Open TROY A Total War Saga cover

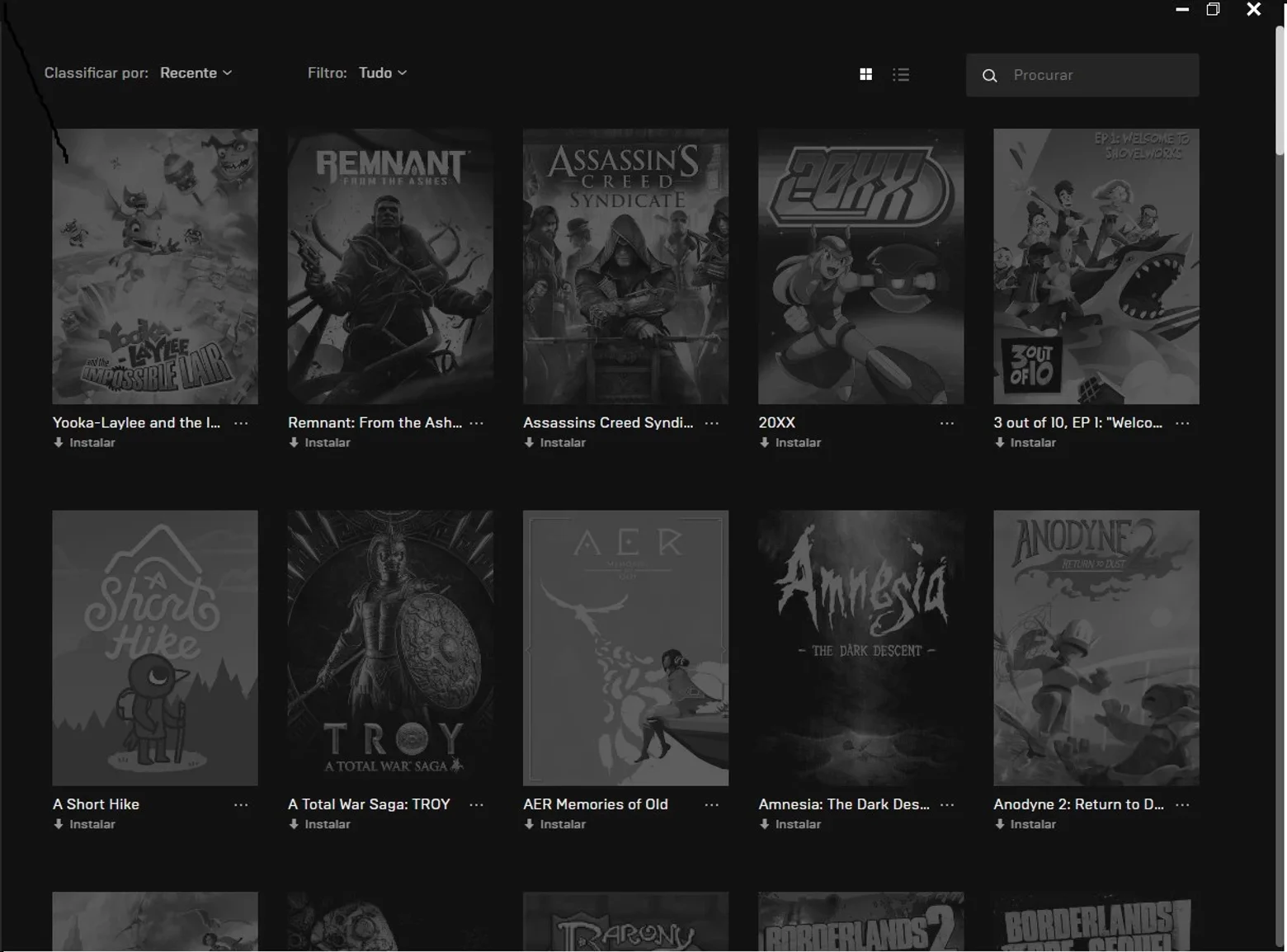click(x=390, y=648)
